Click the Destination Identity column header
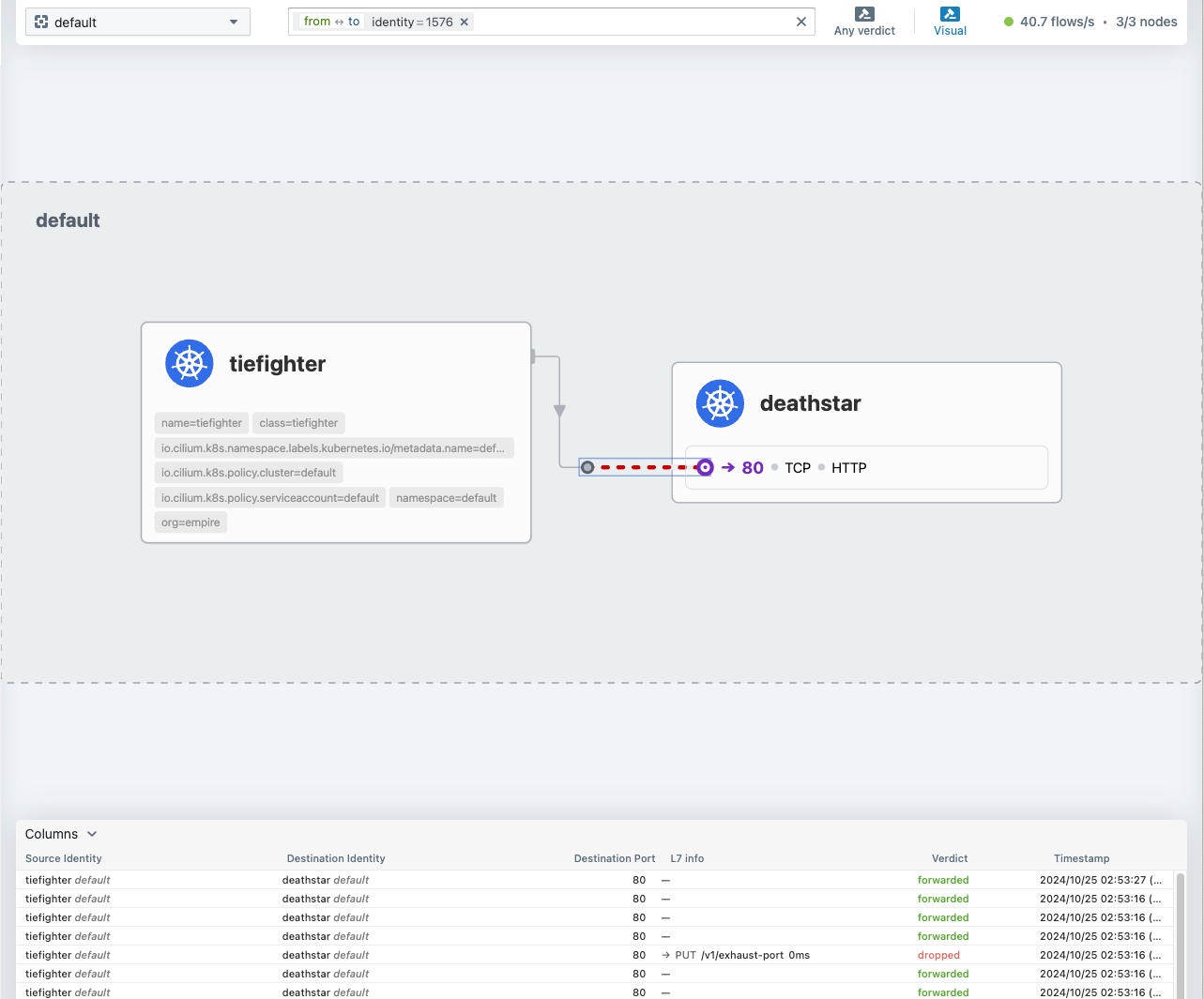 pyautogui.click(x=336, y=858)
